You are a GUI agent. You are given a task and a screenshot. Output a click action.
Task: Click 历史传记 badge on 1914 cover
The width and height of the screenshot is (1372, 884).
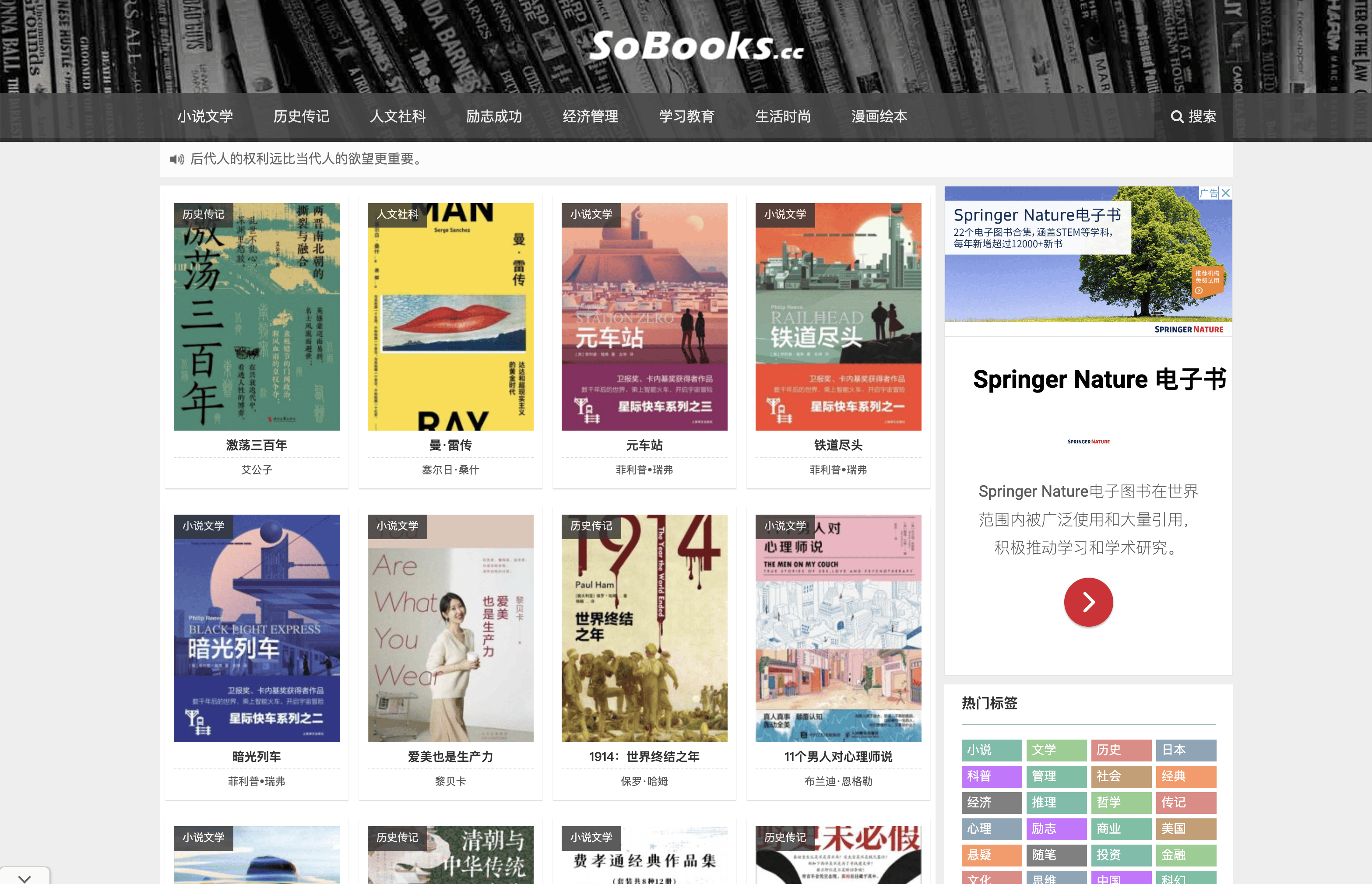click(x=591, y=526)
